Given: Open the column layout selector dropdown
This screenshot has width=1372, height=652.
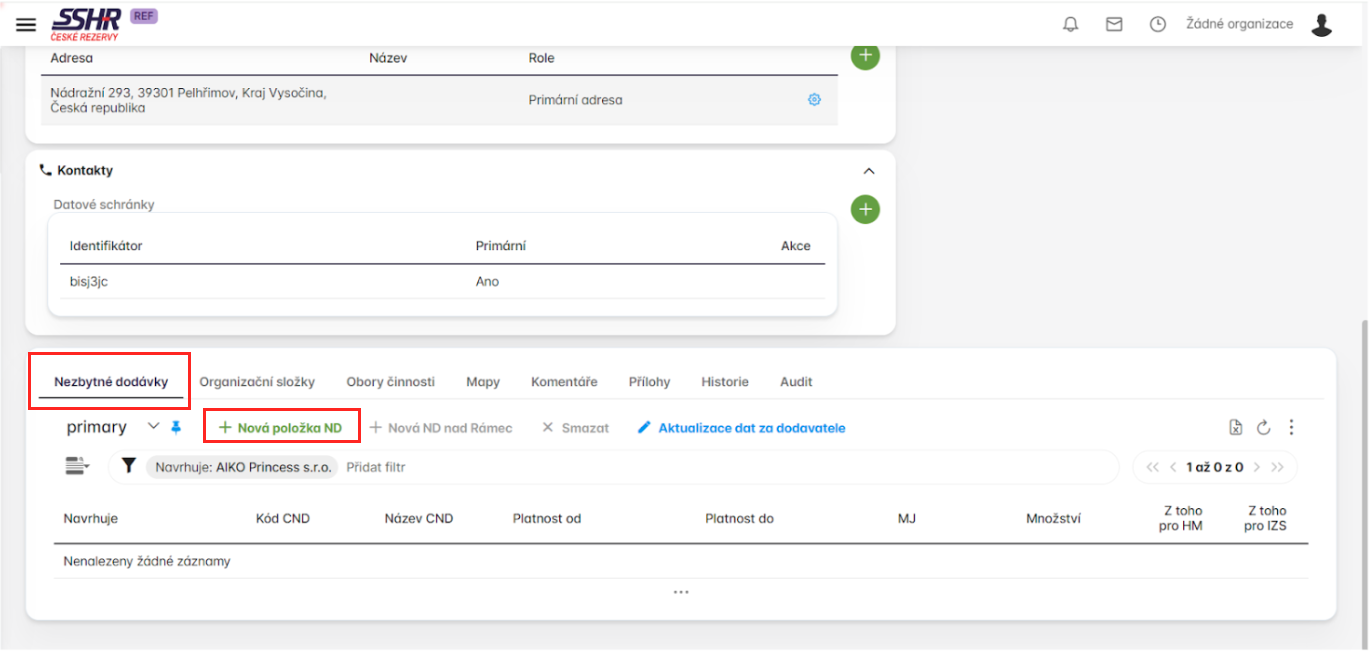Looking at the screenshot, I should 77,466.
